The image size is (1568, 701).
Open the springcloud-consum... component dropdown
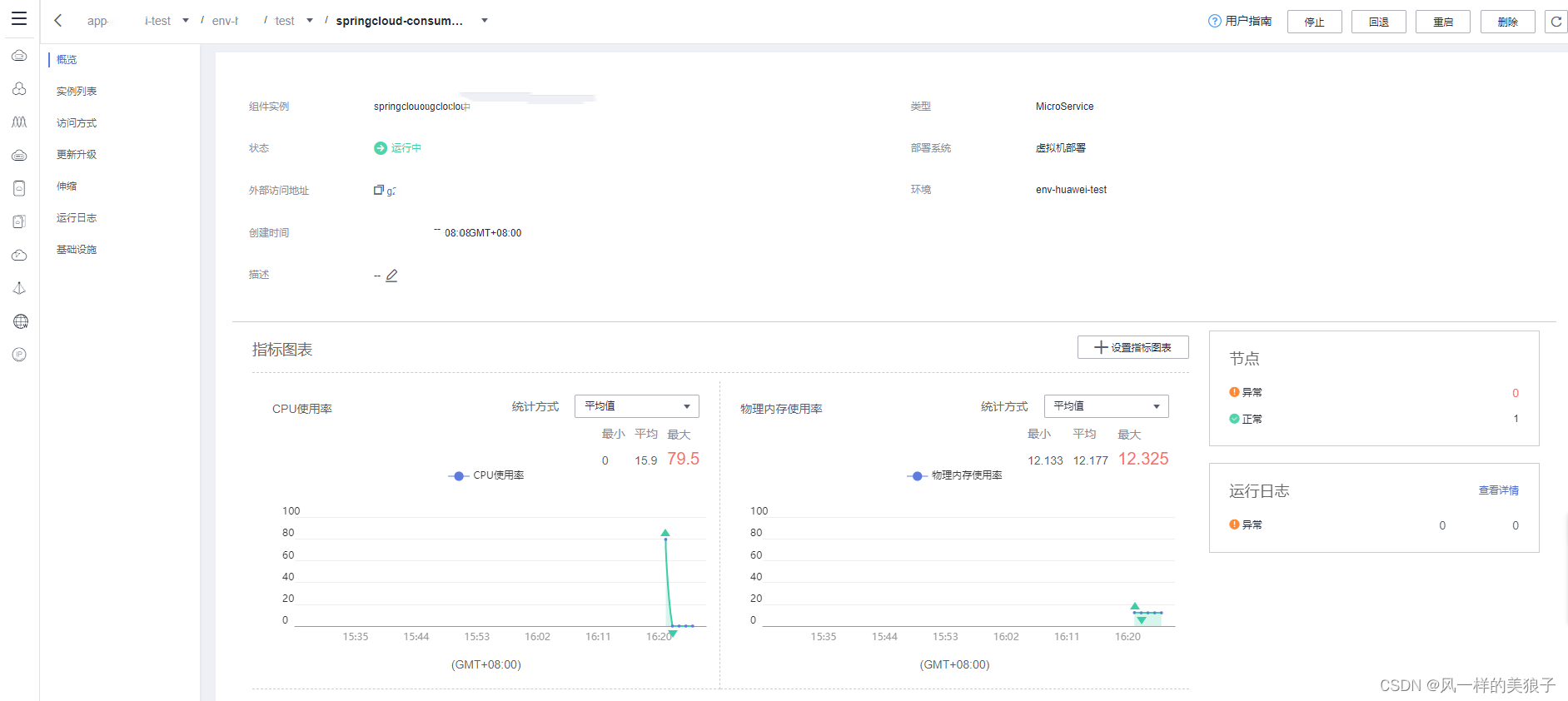click(x=485, y=21)
